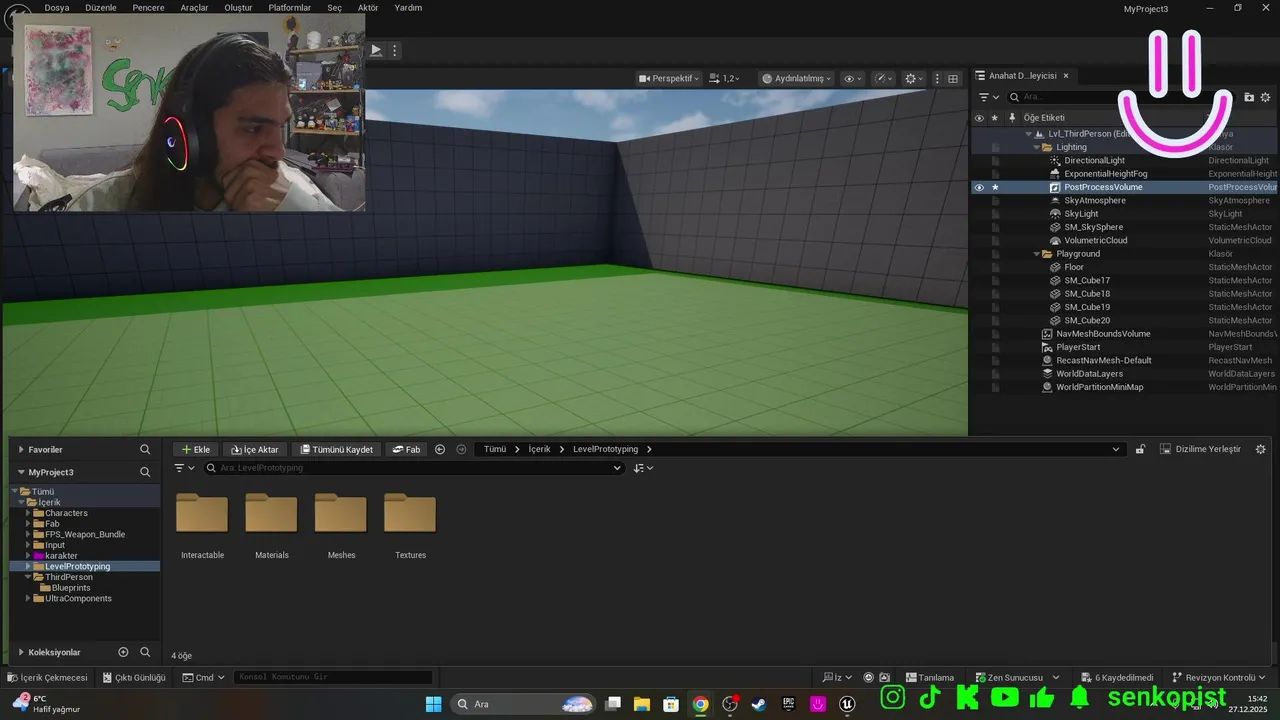The height and width of the screenshot is (720, 1280).
Task: Select SM_Cube17 in the Outliner
Action: click(1087, 280)
